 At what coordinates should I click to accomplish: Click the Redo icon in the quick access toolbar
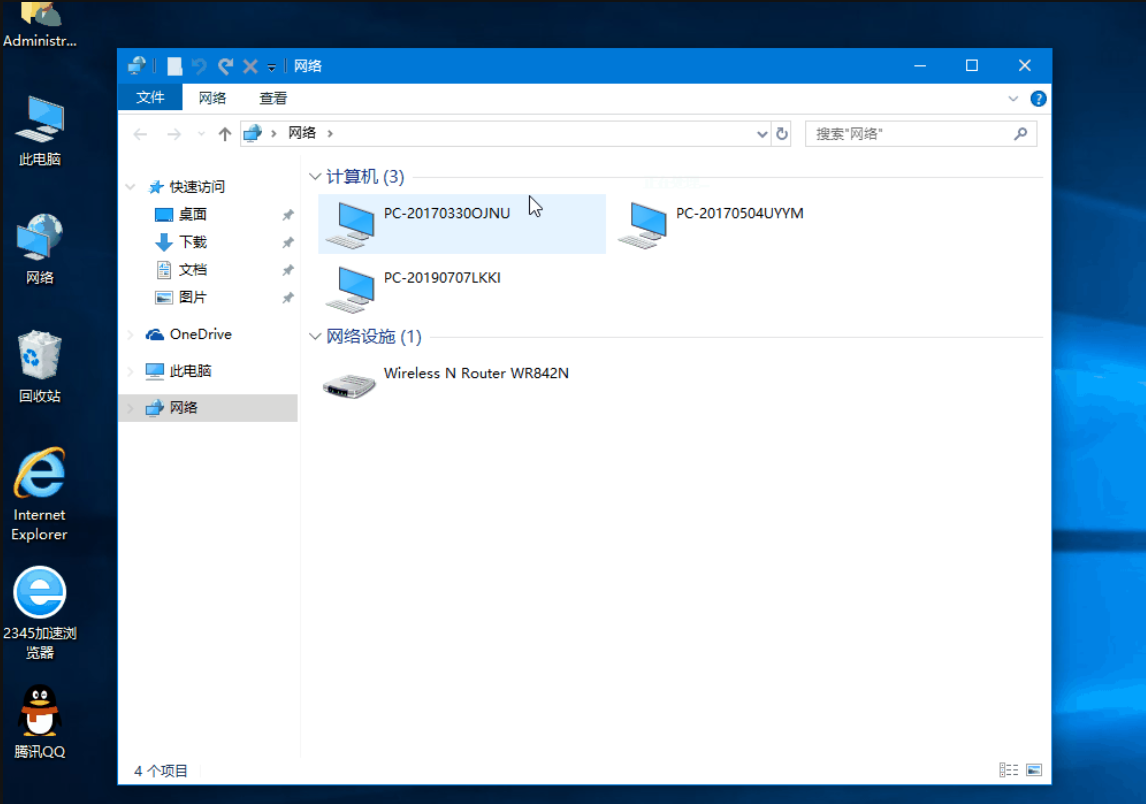tap(228, 65)
